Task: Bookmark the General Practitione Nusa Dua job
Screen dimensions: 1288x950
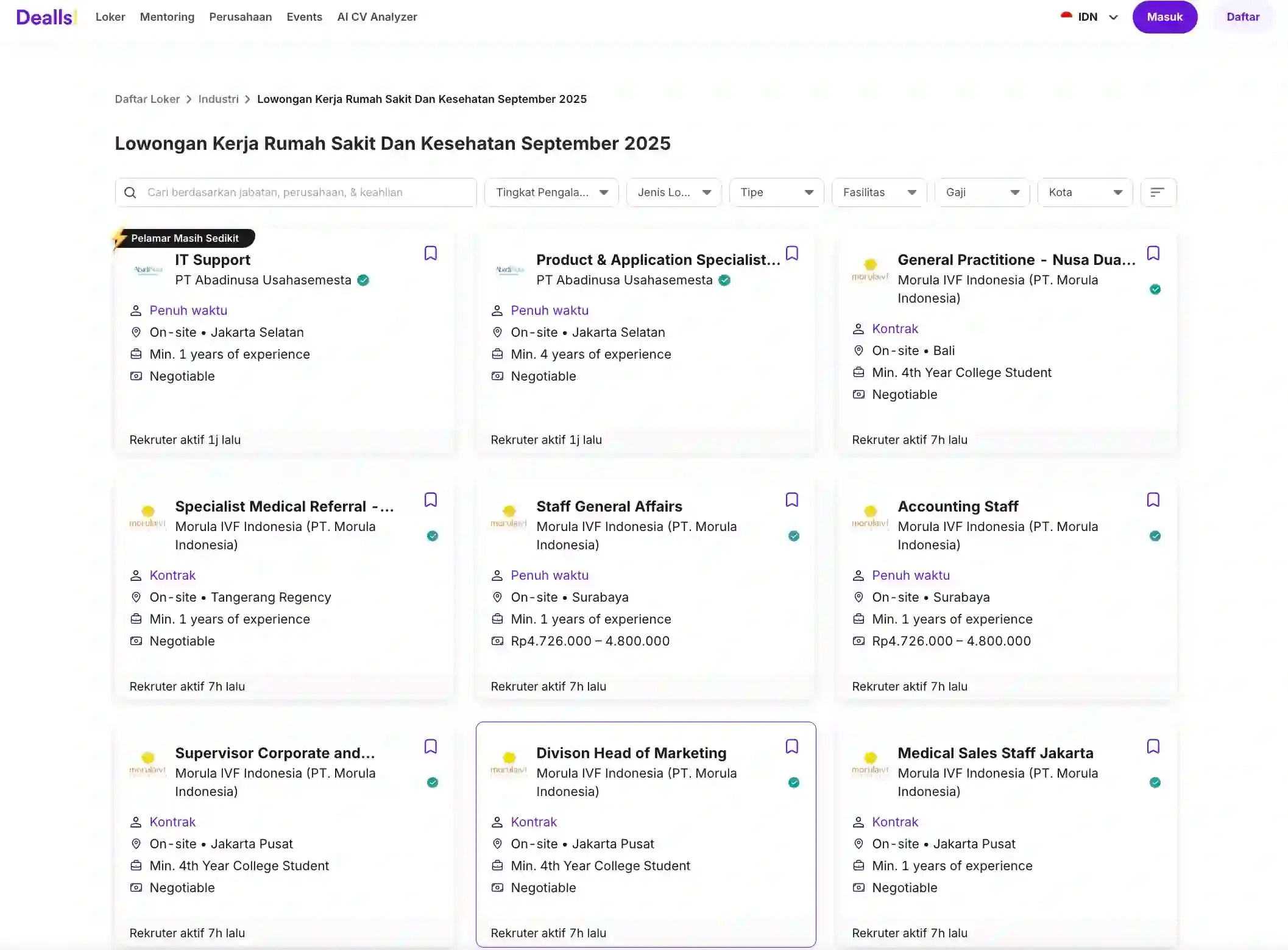Action: pos(1153,253)
